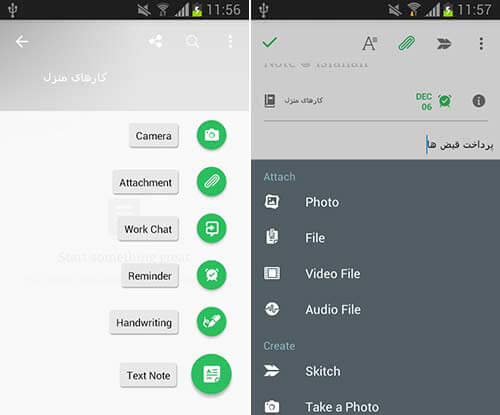The width and height of the screenshot is (500, 415).
Task: Tap the left status bar clock 11:56
Action: pyautogui.click(x=223, y=9)
